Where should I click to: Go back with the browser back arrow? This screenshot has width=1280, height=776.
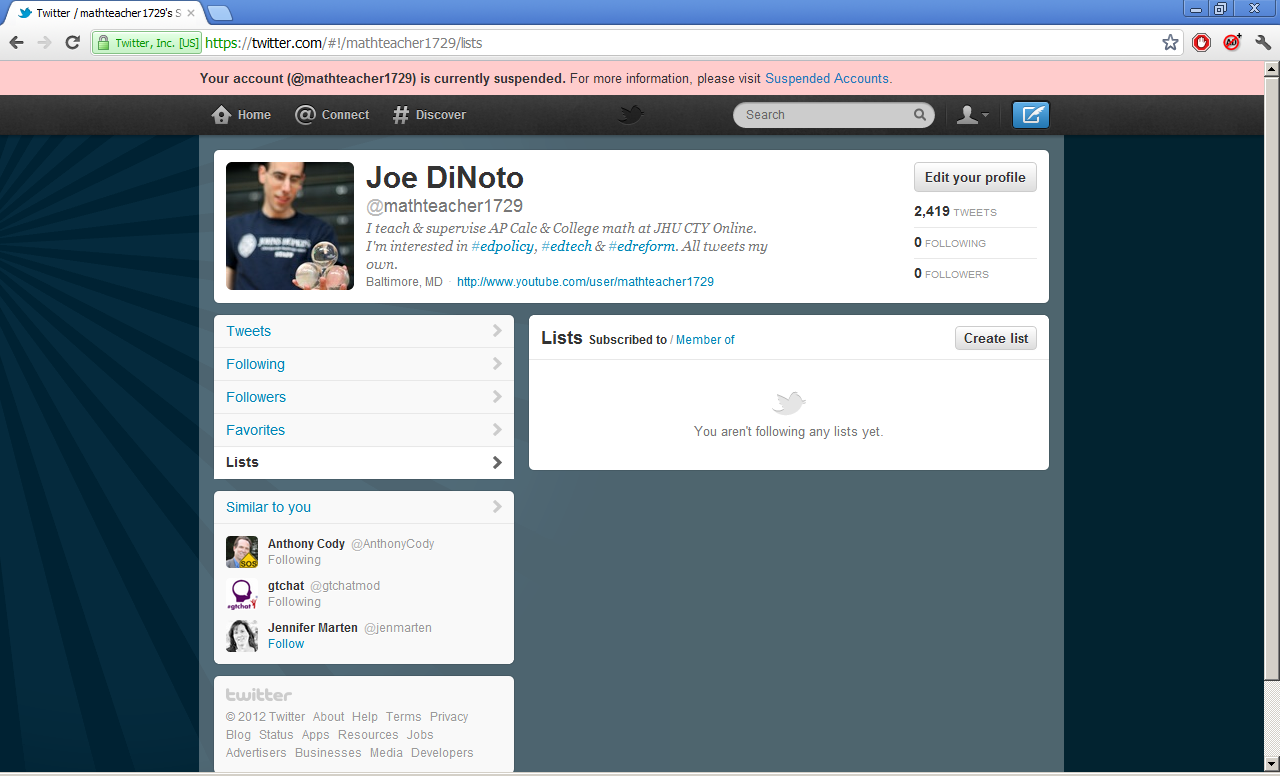click(x=16, y=43)
